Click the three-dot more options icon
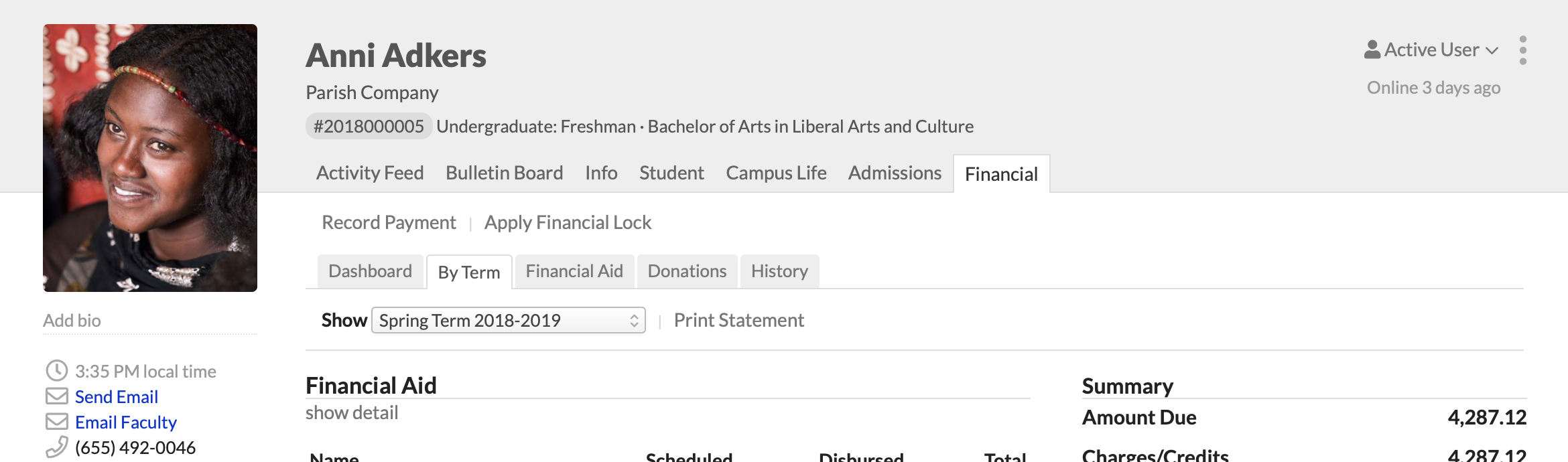1568x462 pixels. pyautogui.click(x=1522, y=50)
